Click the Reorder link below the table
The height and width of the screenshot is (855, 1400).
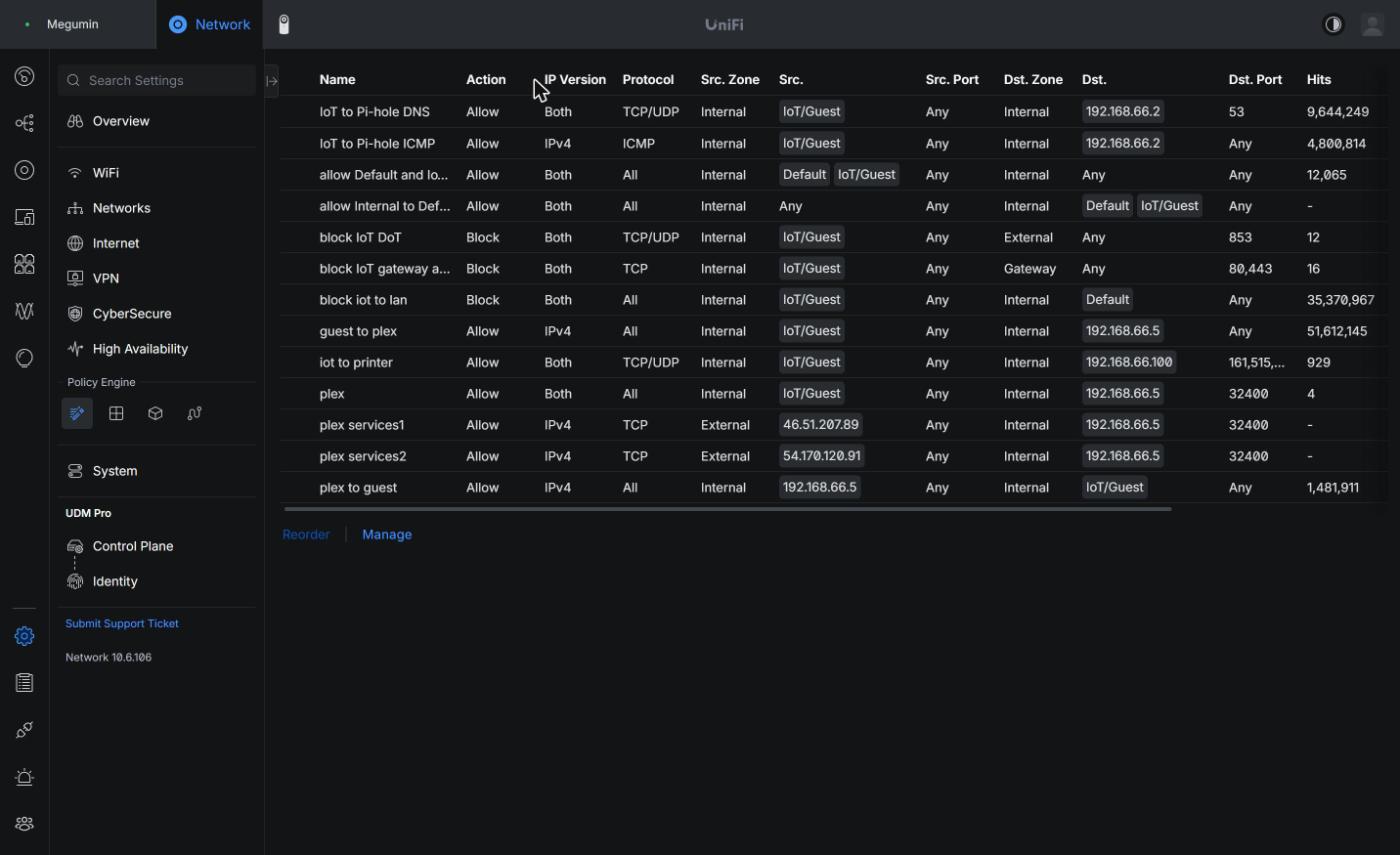[306, 534]
